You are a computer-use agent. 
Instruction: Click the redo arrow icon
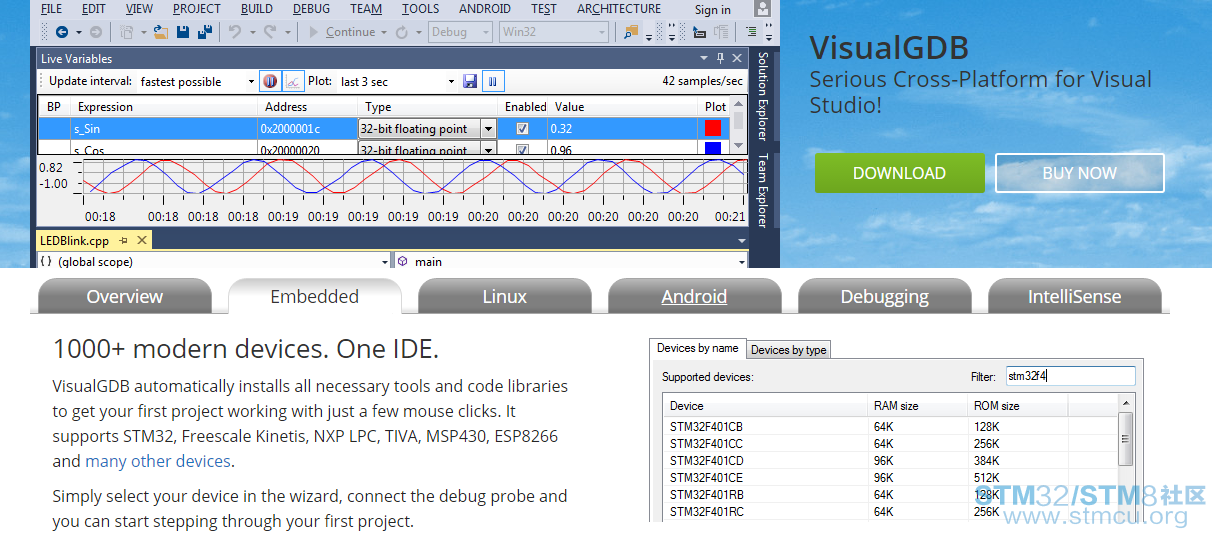[x=270, y=32]
